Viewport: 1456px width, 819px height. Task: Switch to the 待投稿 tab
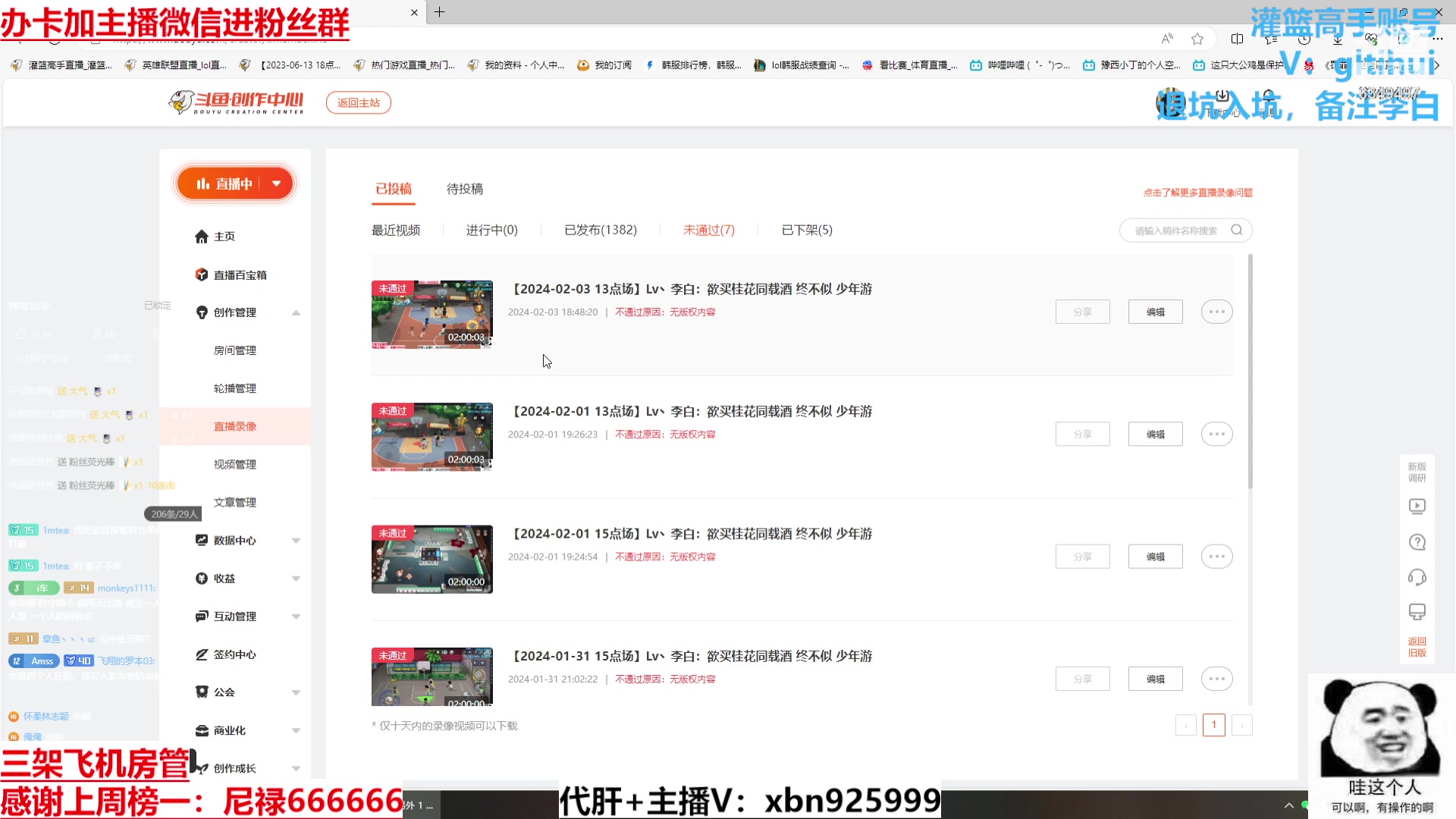pyautogui.click(x=464, y=189)
